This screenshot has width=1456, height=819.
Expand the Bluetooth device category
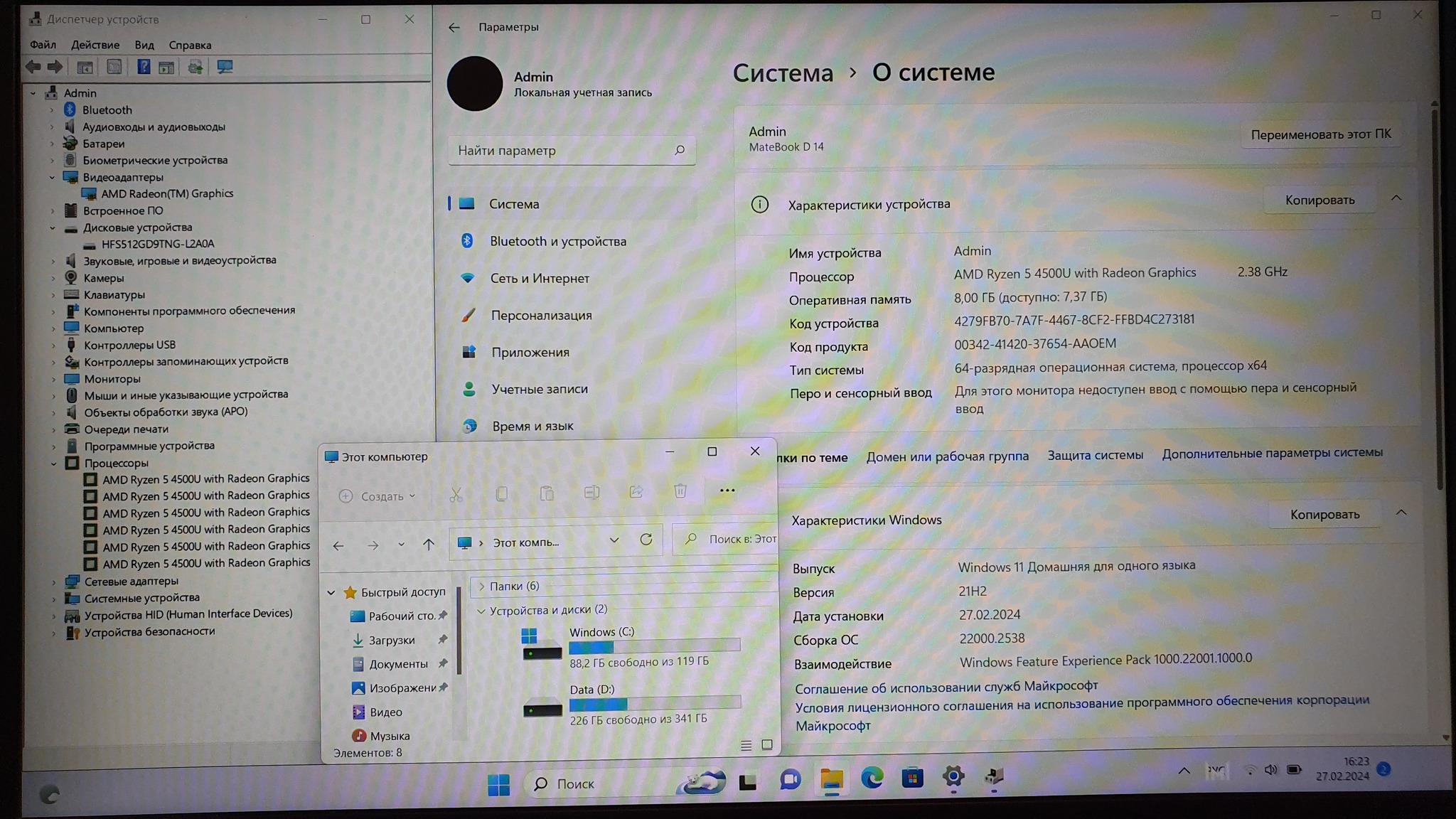[51, 110]
